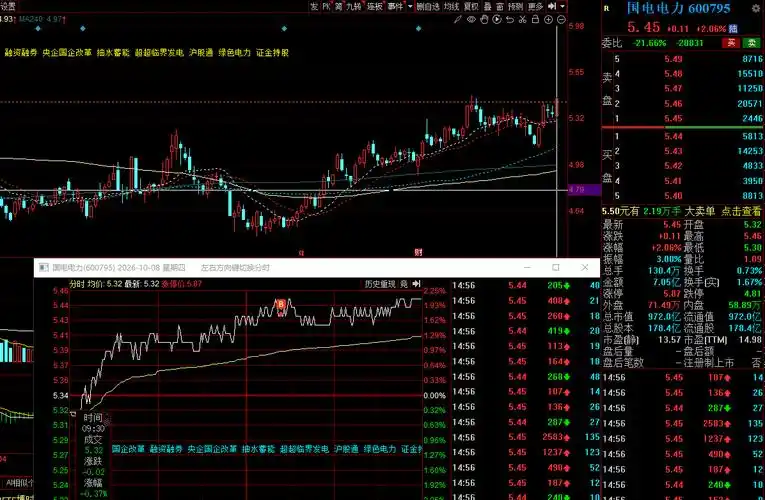The width and height of the screenshot is (765, 500).
Task: Zoom in with plus circle icon
Action: tap(548, 20)
